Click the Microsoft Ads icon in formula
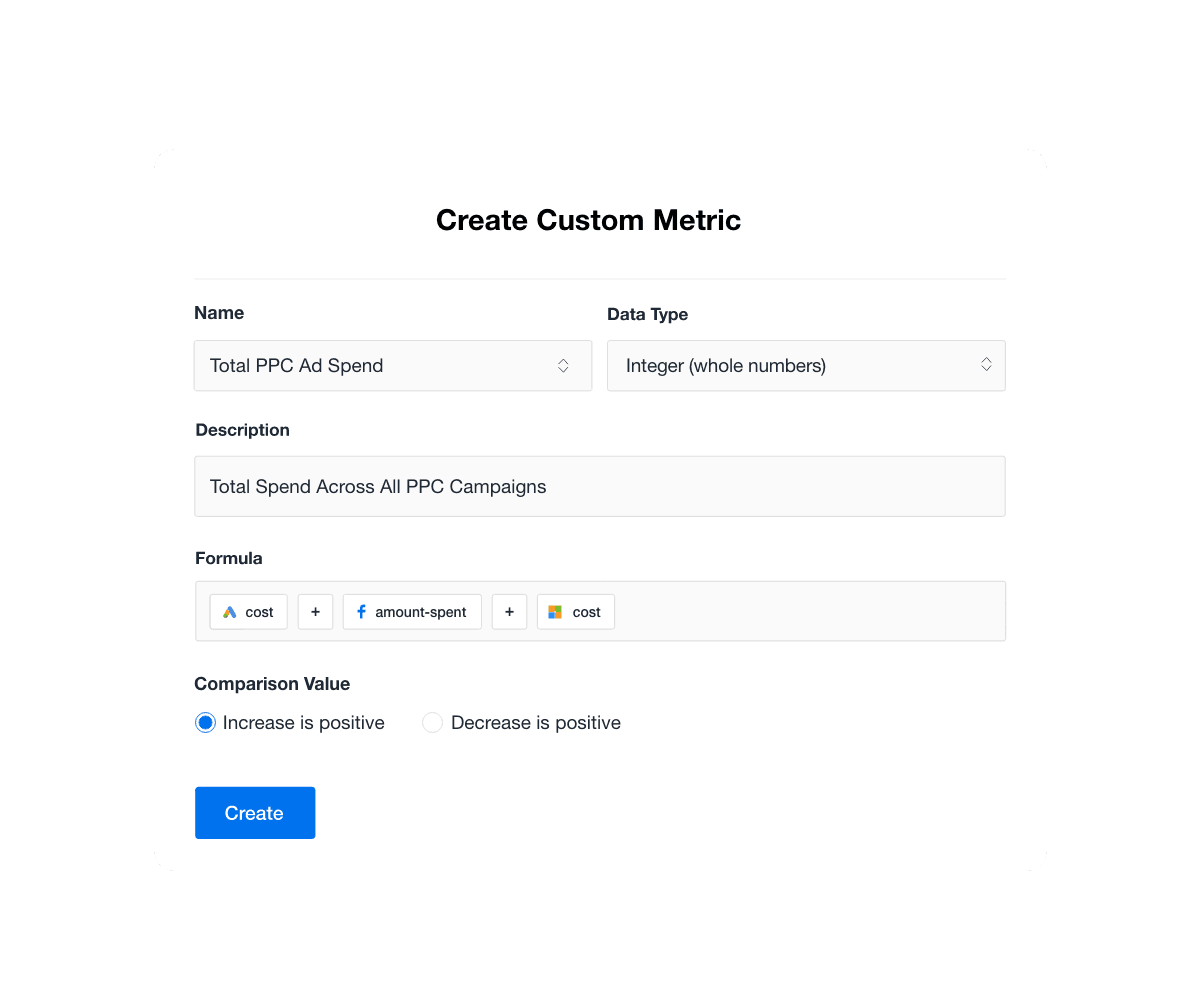 555,612
